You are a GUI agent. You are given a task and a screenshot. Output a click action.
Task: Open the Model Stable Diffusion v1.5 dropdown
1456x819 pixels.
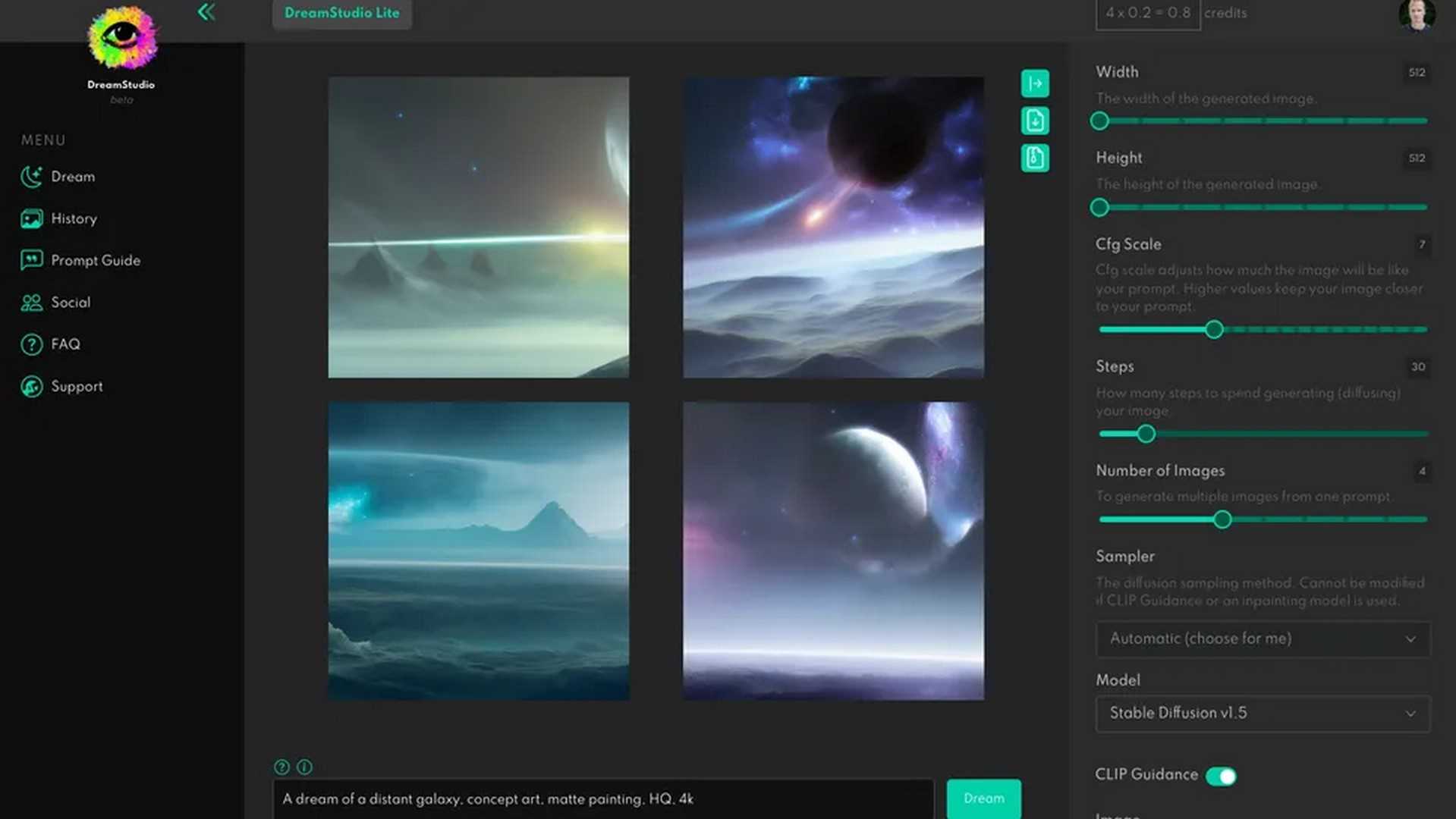click(1263, 713)
